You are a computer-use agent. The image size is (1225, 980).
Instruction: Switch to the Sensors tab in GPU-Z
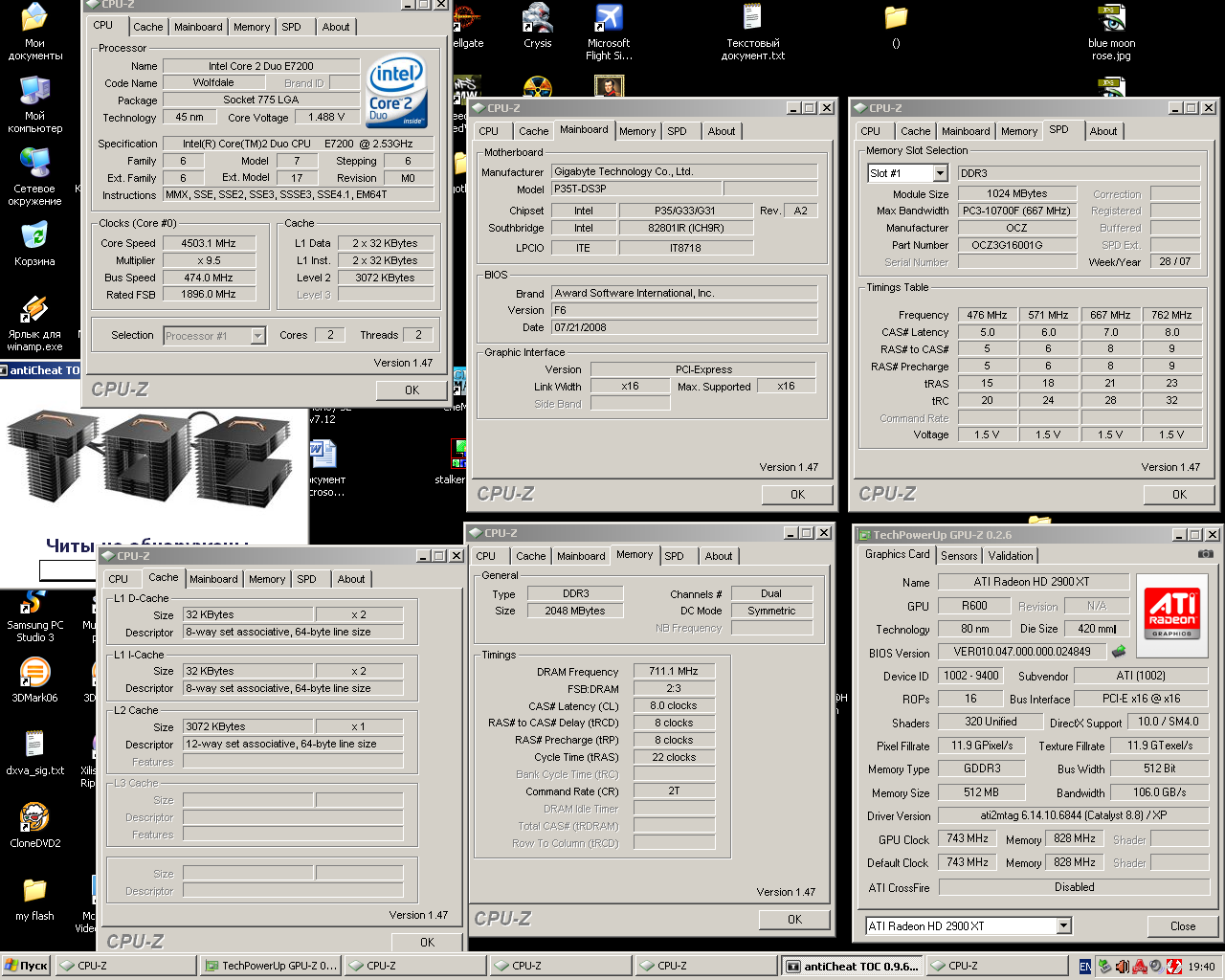pos(959,556)
